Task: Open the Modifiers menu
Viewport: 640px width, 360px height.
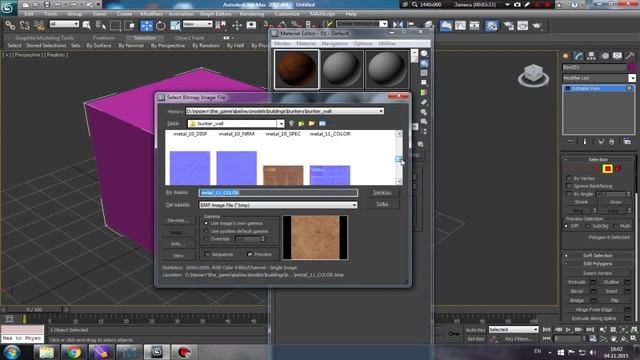Action: coord(151,14)
